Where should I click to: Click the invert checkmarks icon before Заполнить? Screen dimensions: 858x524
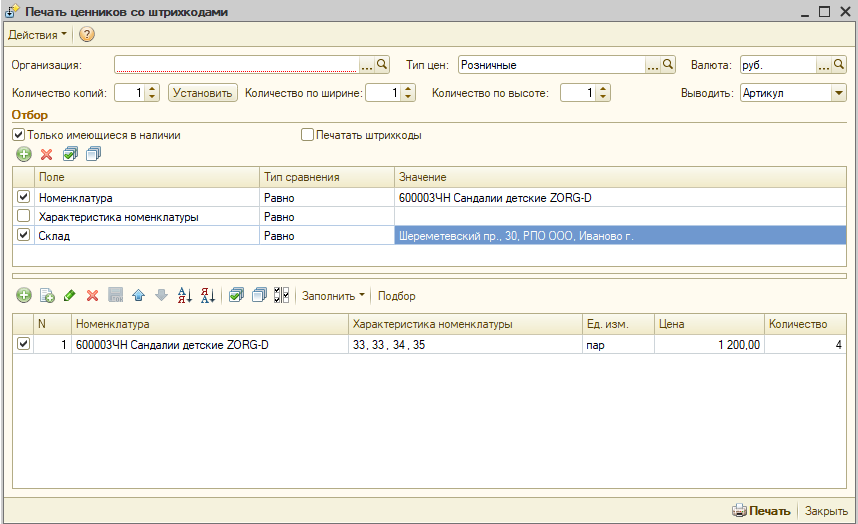click(x=281, y=295)
